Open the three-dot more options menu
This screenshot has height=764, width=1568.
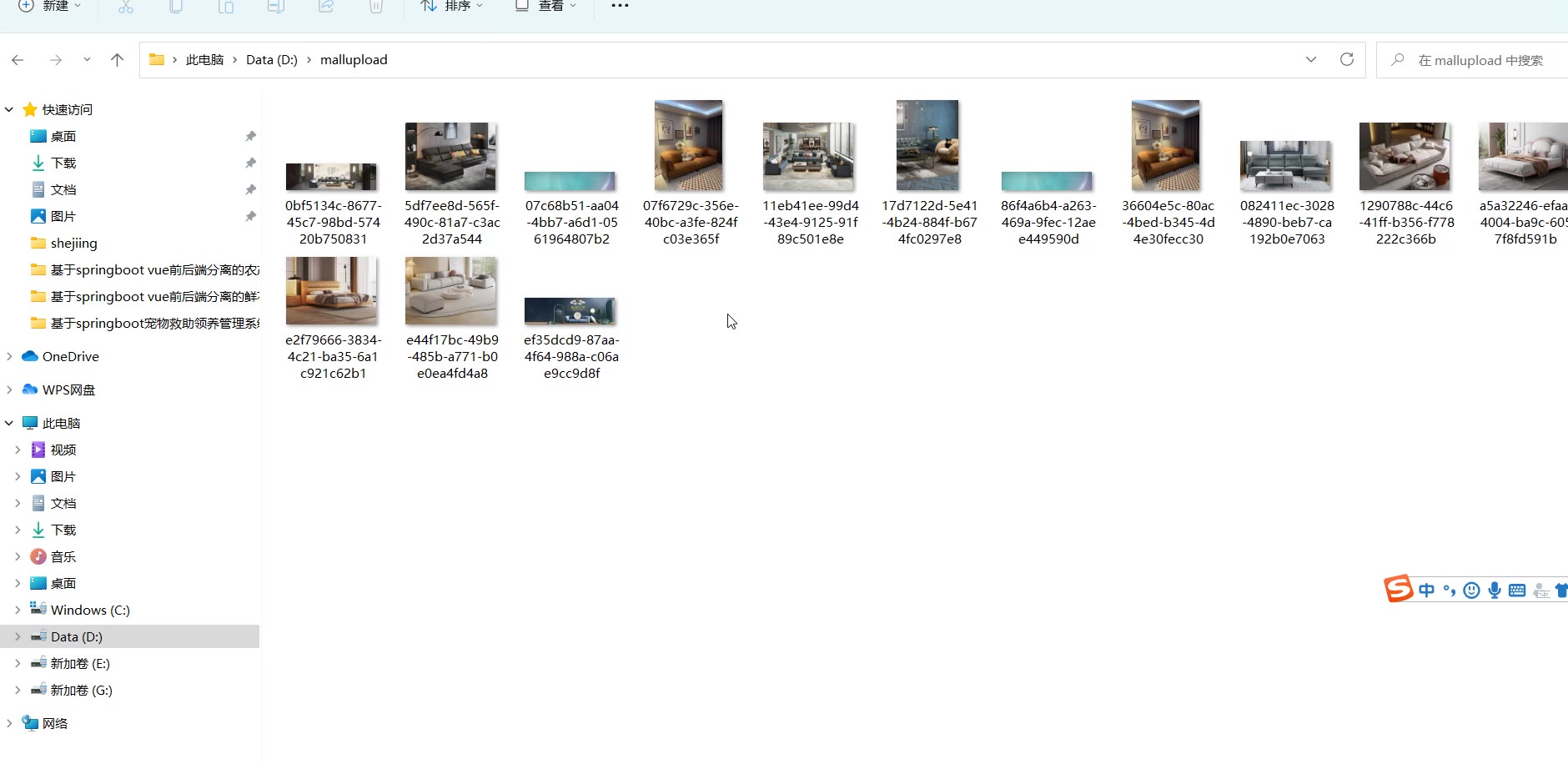pos(620,7)
